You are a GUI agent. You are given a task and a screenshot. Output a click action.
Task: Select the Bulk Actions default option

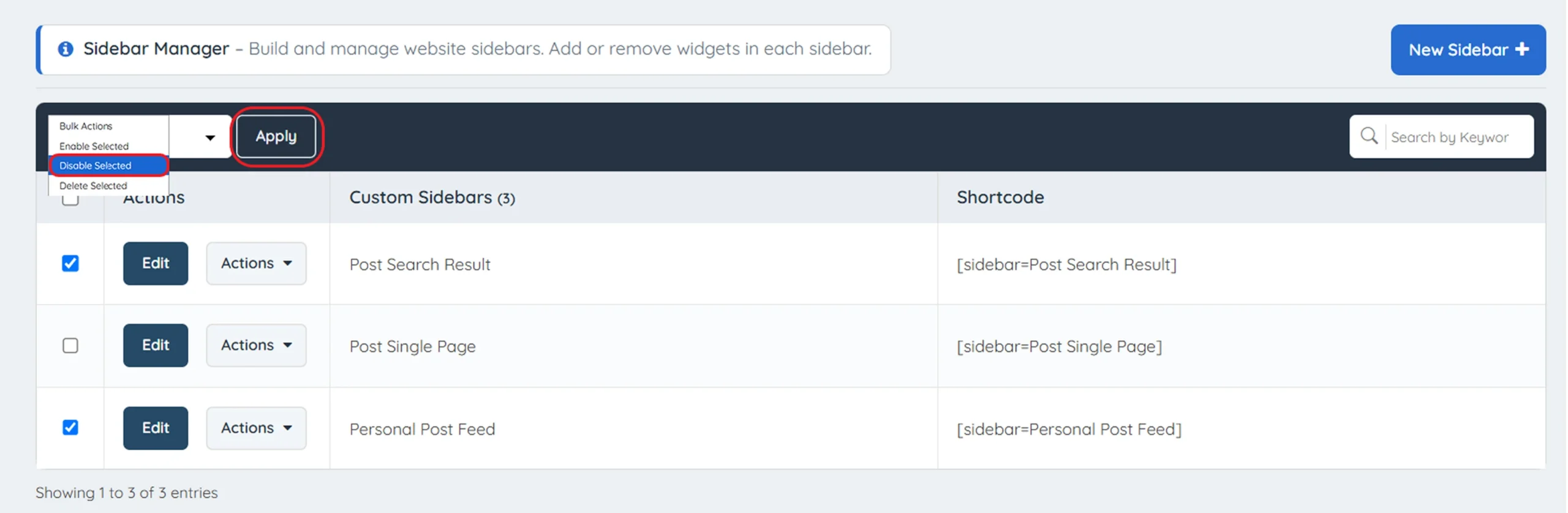(86, 126)
